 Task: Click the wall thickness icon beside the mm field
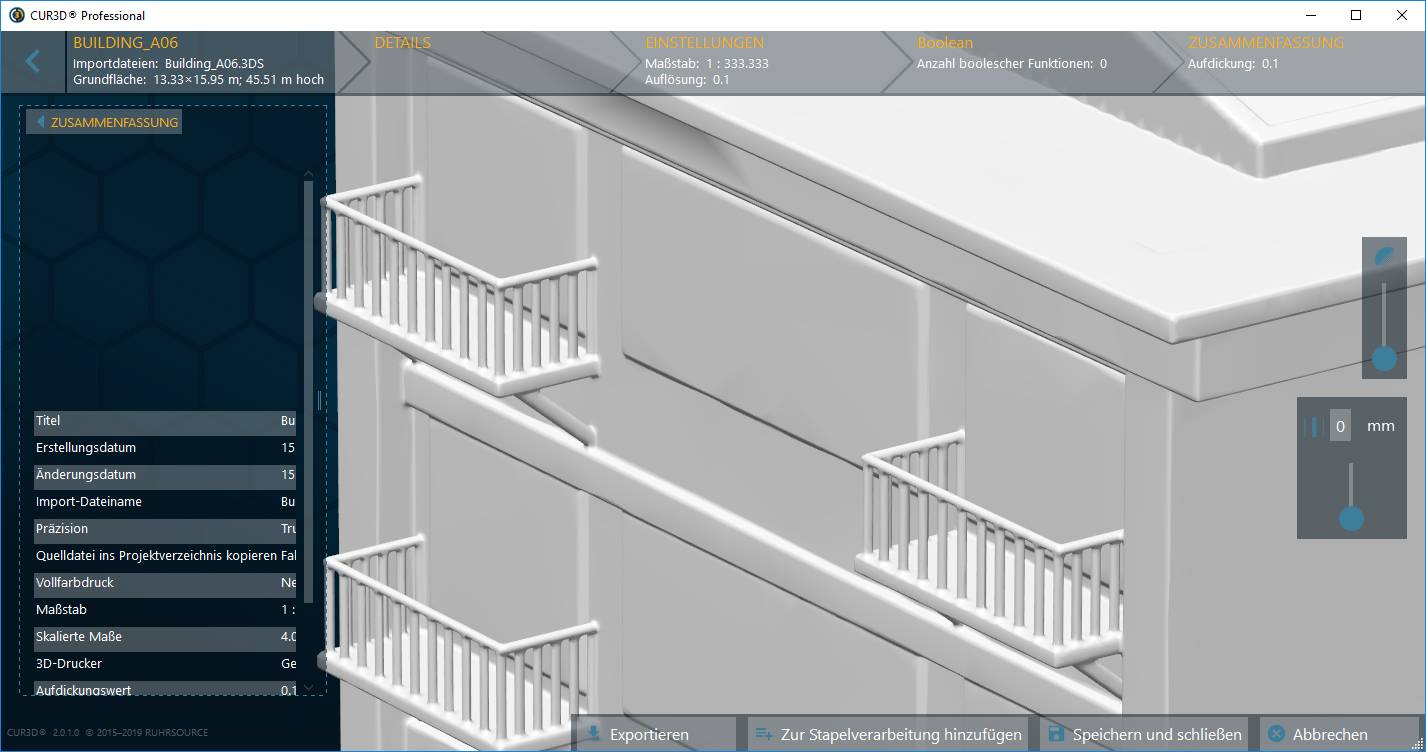pos(1313,425)
